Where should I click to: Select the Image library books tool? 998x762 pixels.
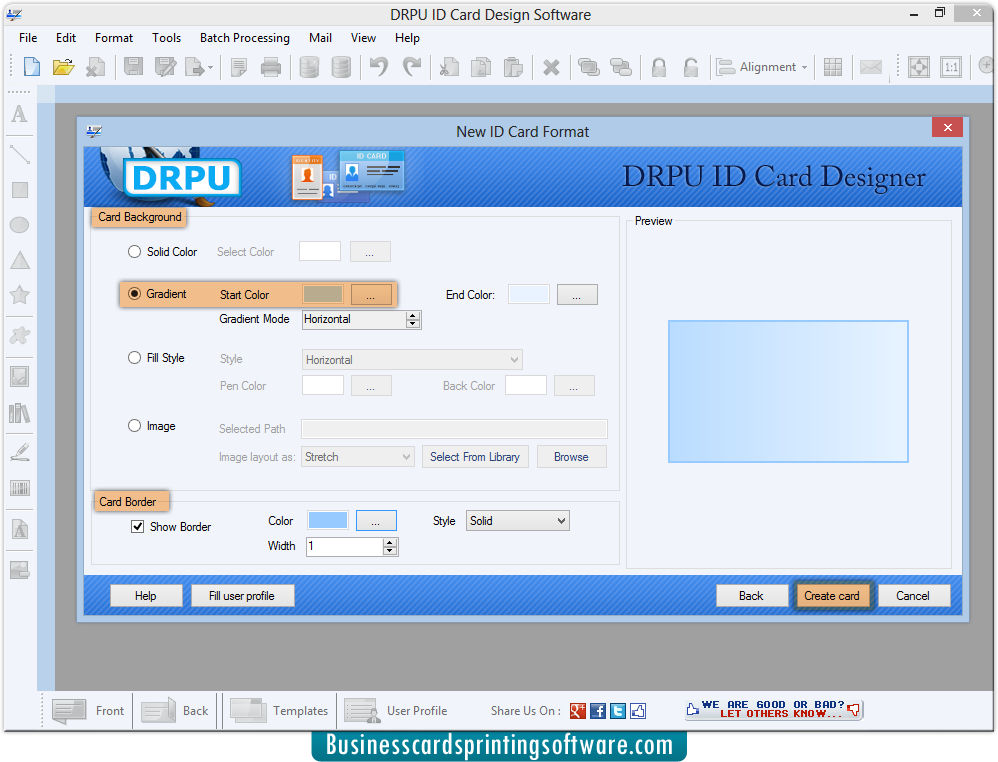tap(20, 413)
